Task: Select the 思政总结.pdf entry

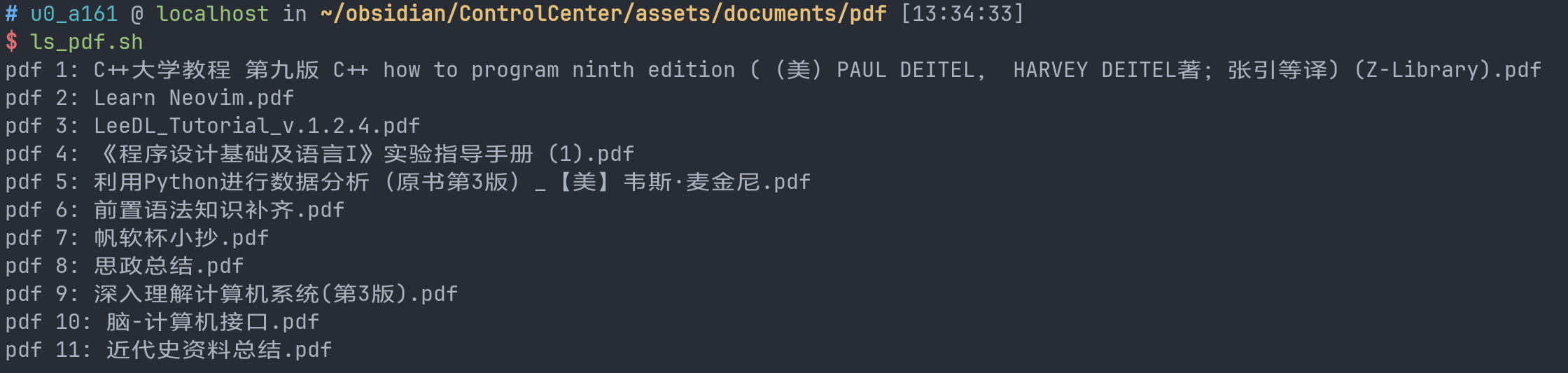Action: click(x=169, y=266)
